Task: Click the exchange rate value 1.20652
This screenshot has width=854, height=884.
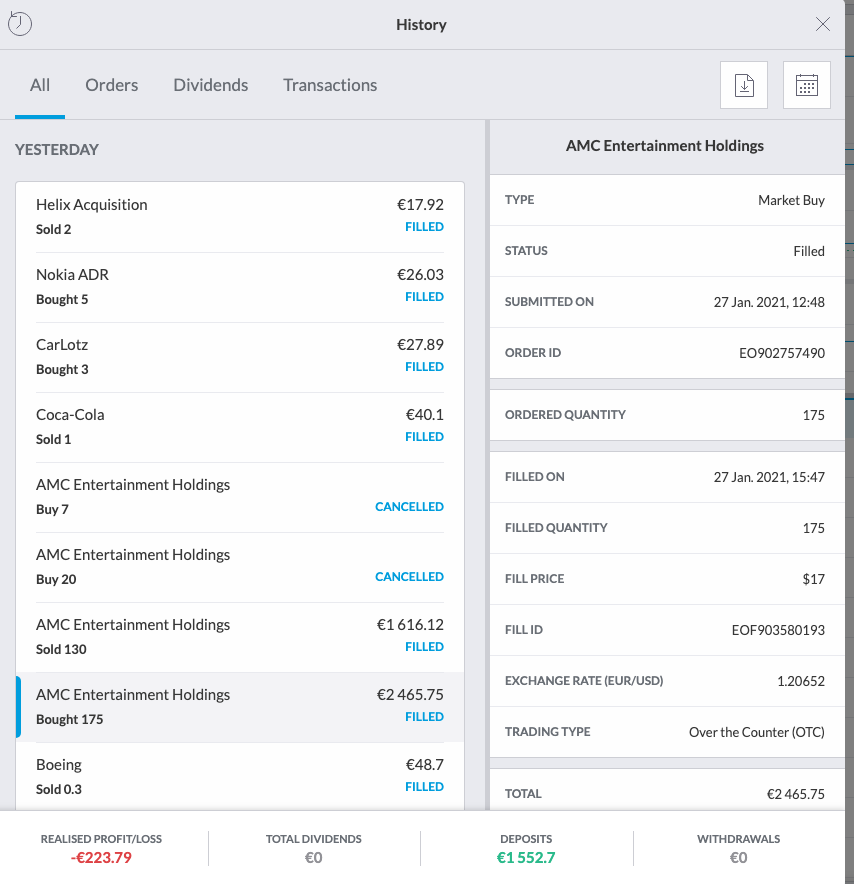Action: tap(800, 681)
